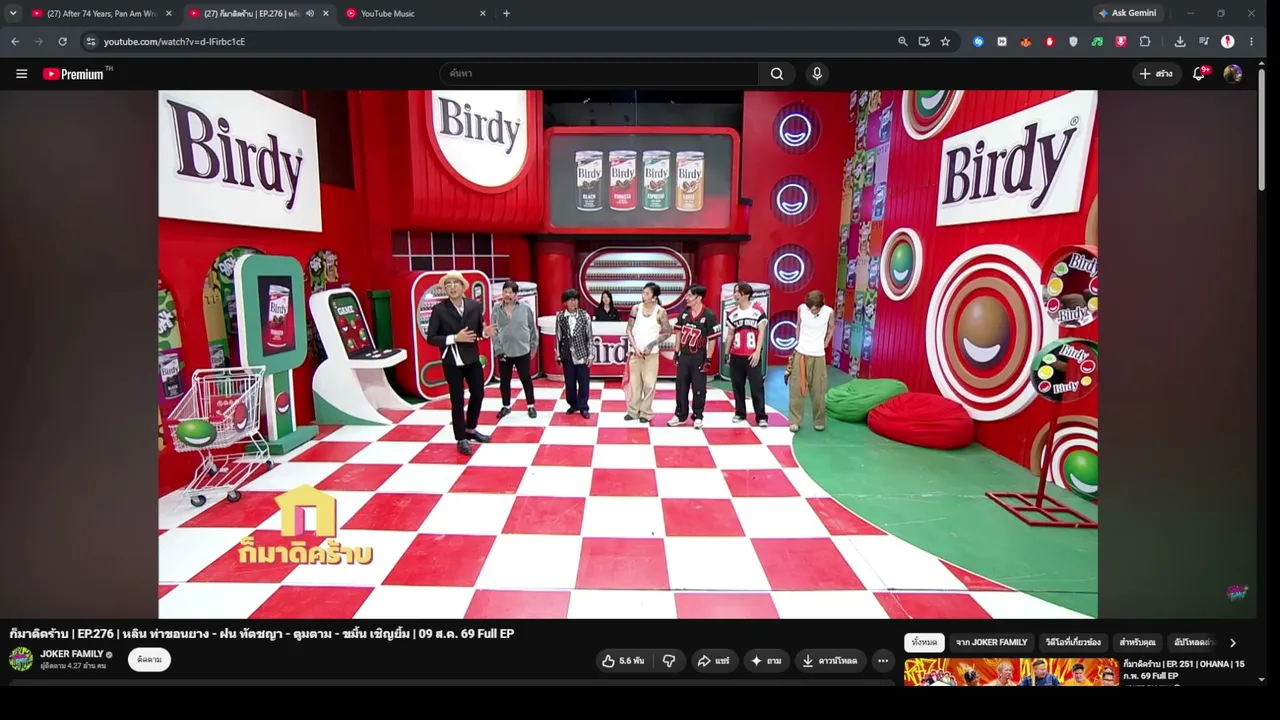Open the fast-forward speed extension
This screenshot has height=720, width=1280.
tap(1002, 42)
